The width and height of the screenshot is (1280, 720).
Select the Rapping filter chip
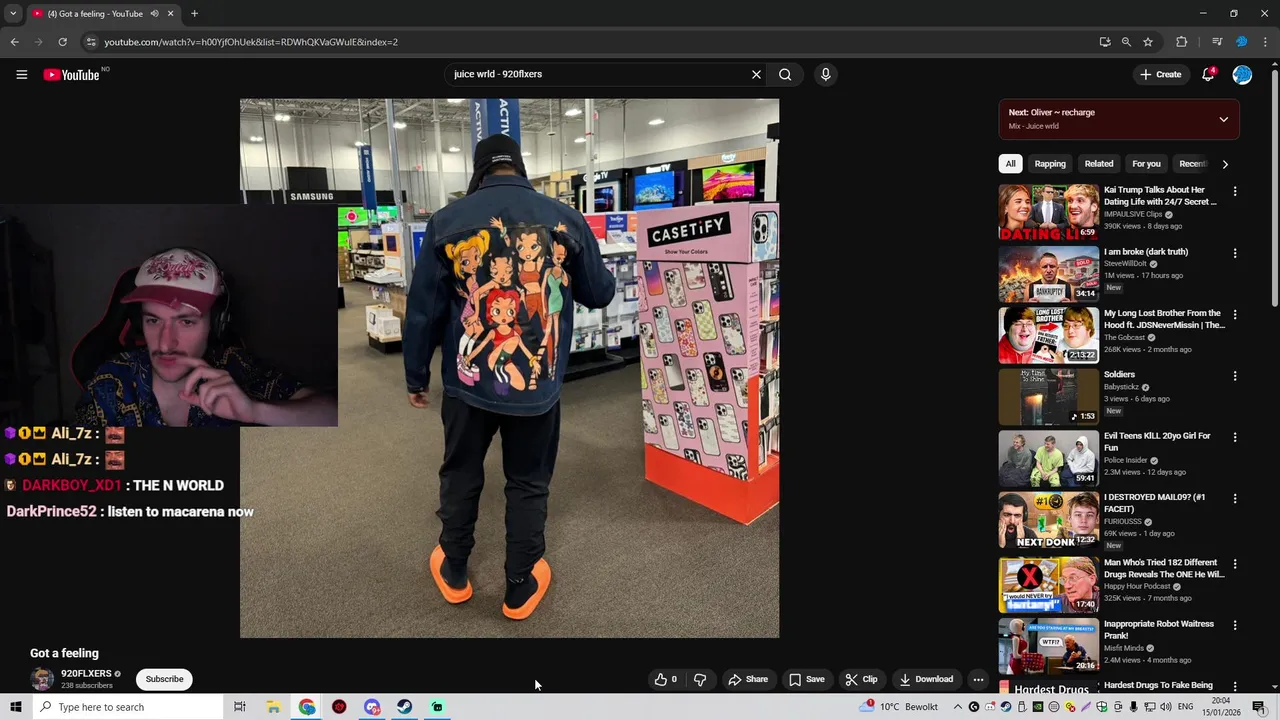(1050, 164)
